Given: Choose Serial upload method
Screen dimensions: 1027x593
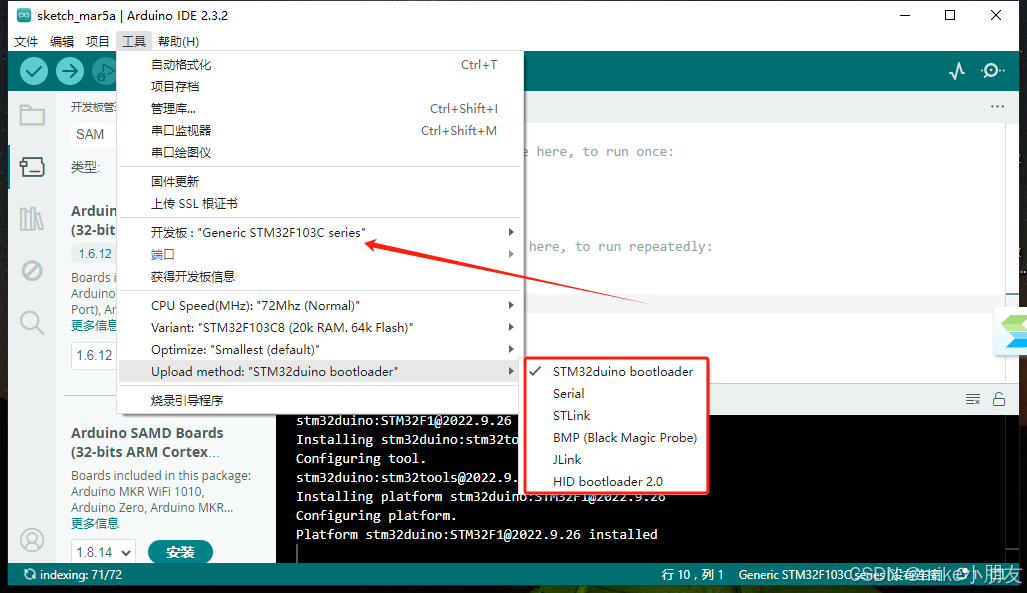Looking at the screenshot, I should click(616, 394).
